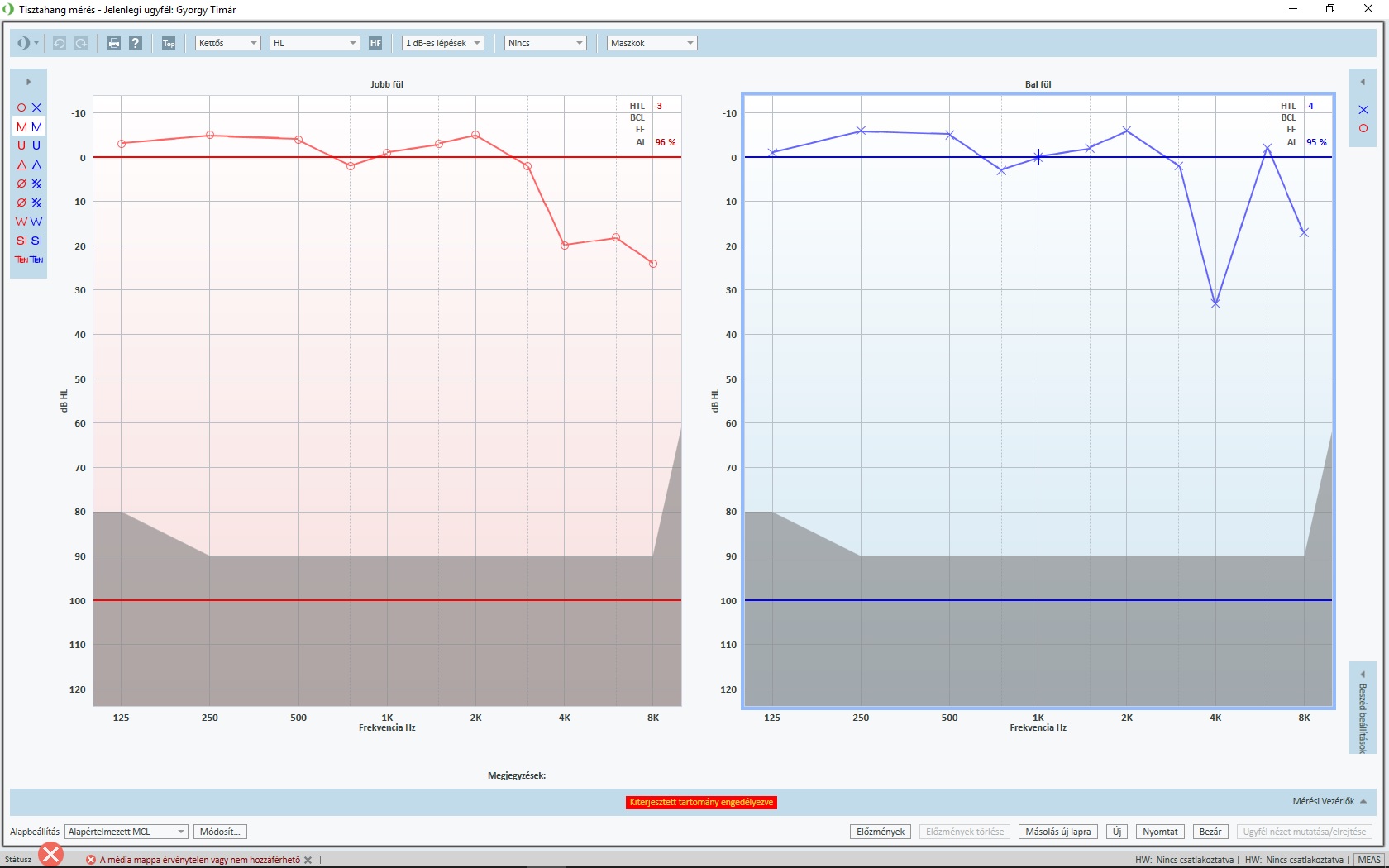Select the 1K cursor point on Bal fül chart

(x=1038, y=157)
